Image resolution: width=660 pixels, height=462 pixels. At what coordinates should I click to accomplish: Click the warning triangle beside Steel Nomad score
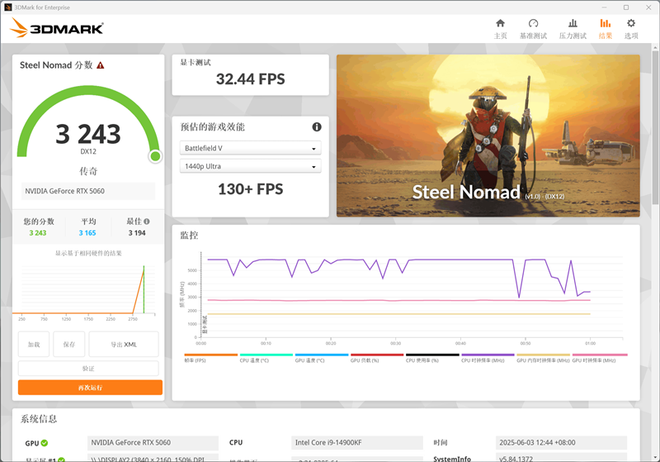pos(100,65)
